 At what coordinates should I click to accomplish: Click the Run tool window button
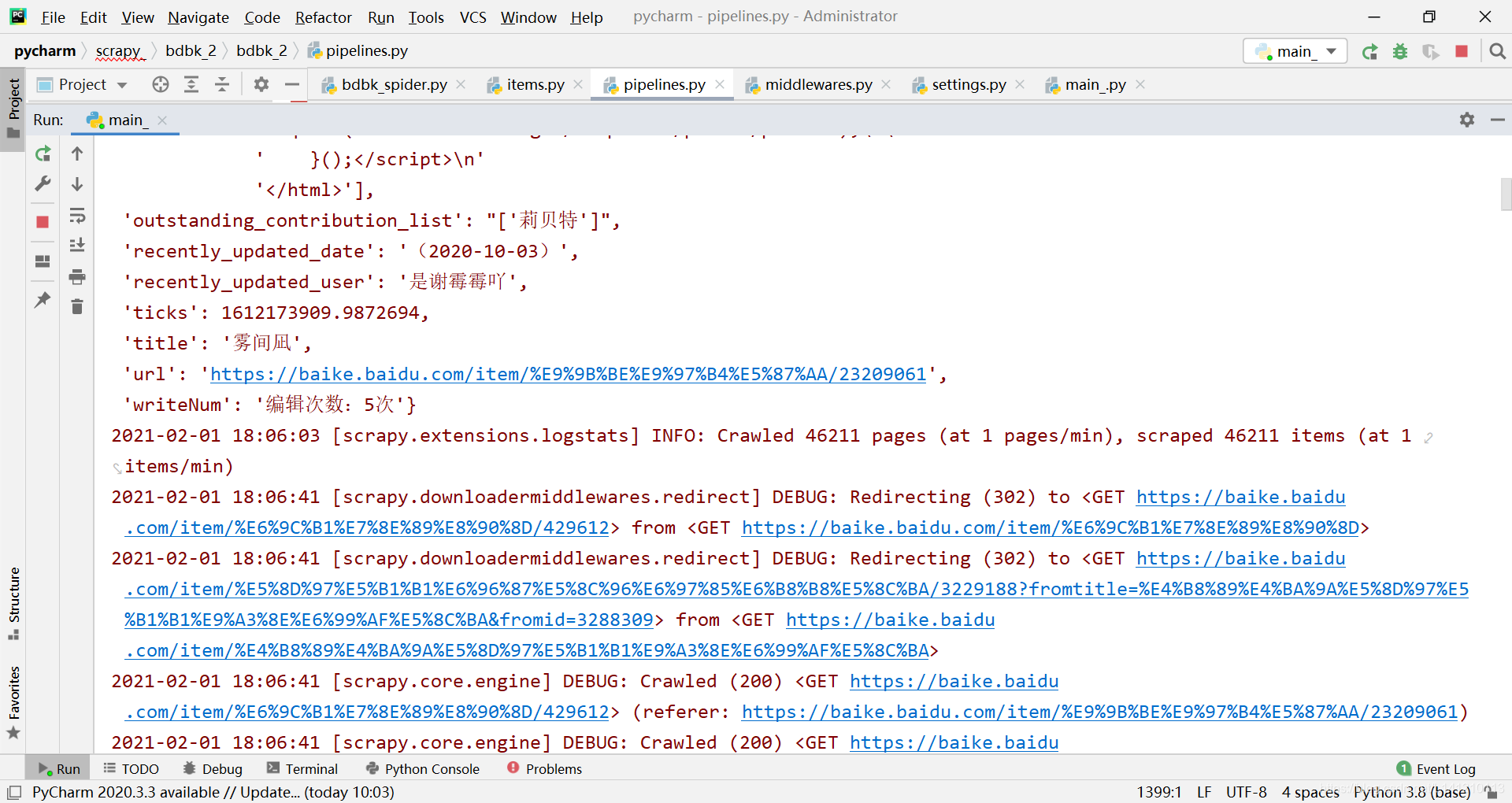59,769
